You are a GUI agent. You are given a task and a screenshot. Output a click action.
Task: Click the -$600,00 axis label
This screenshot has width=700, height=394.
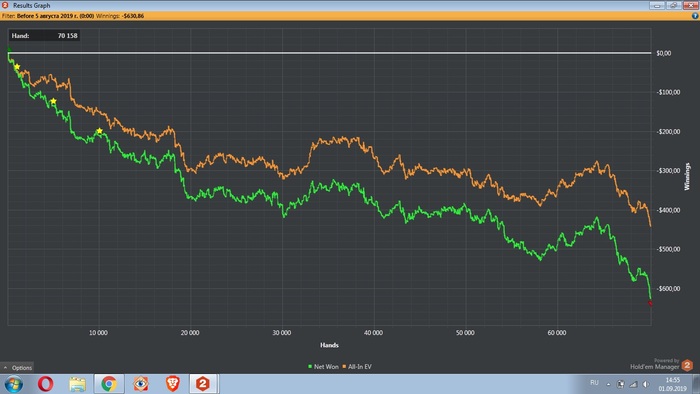click(668, 289)
